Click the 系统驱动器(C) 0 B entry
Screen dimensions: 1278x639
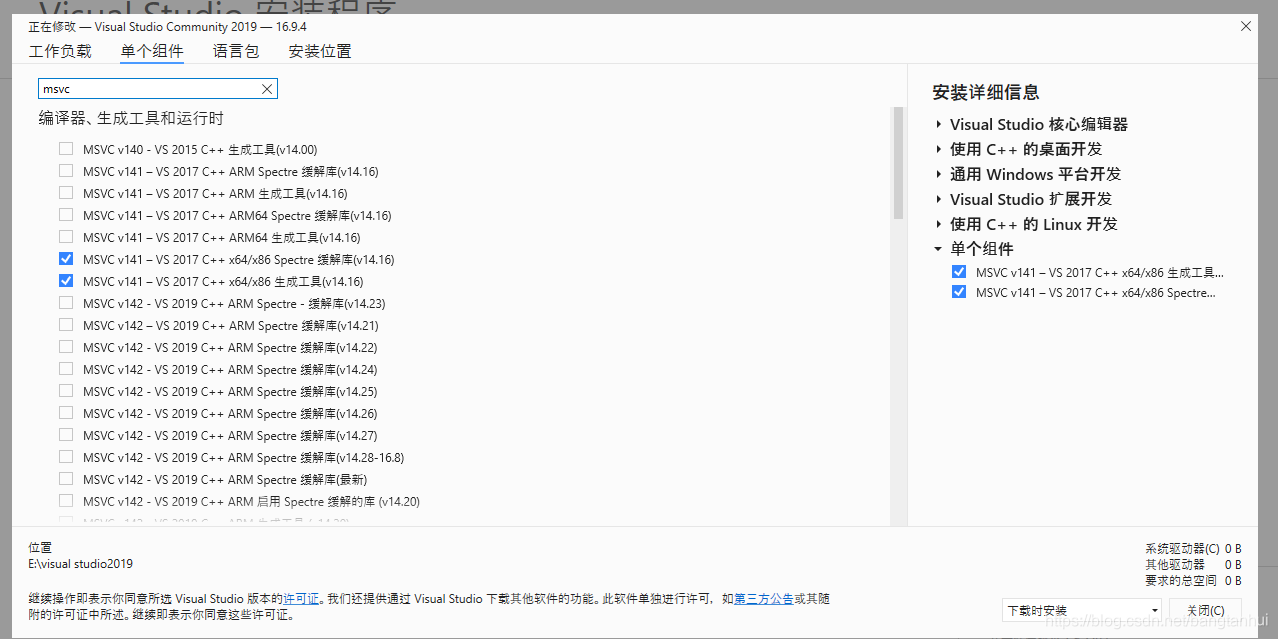tap(1193, 548)
